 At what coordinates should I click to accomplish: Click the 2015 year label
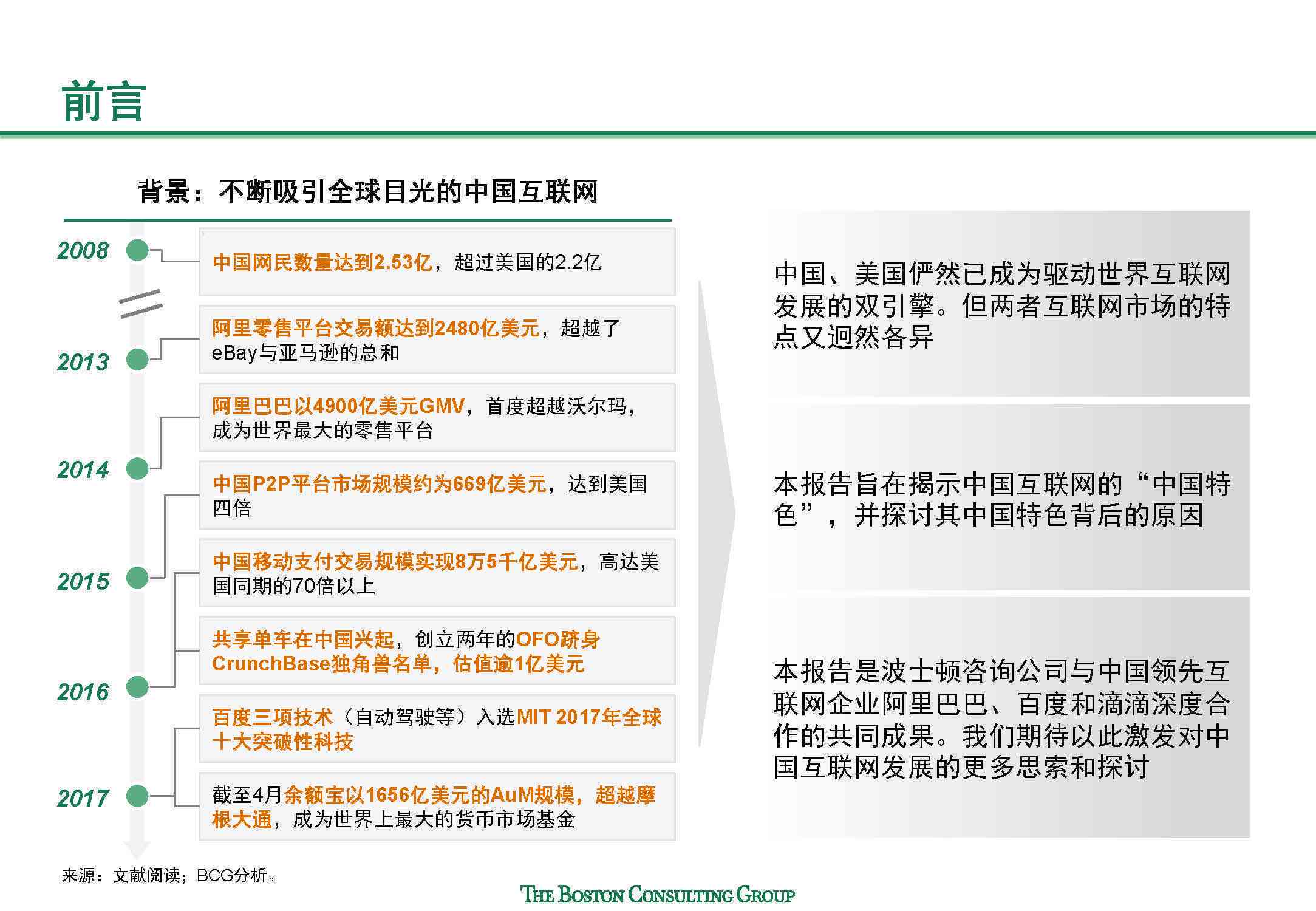(x=83, y=581)
